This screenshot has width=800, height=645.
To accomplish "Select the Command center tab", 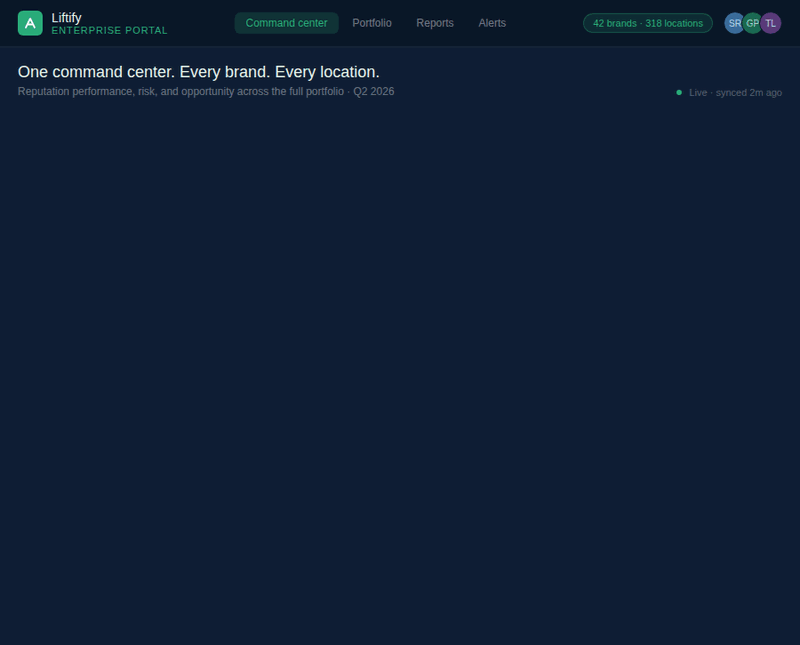I will [287, 22].
